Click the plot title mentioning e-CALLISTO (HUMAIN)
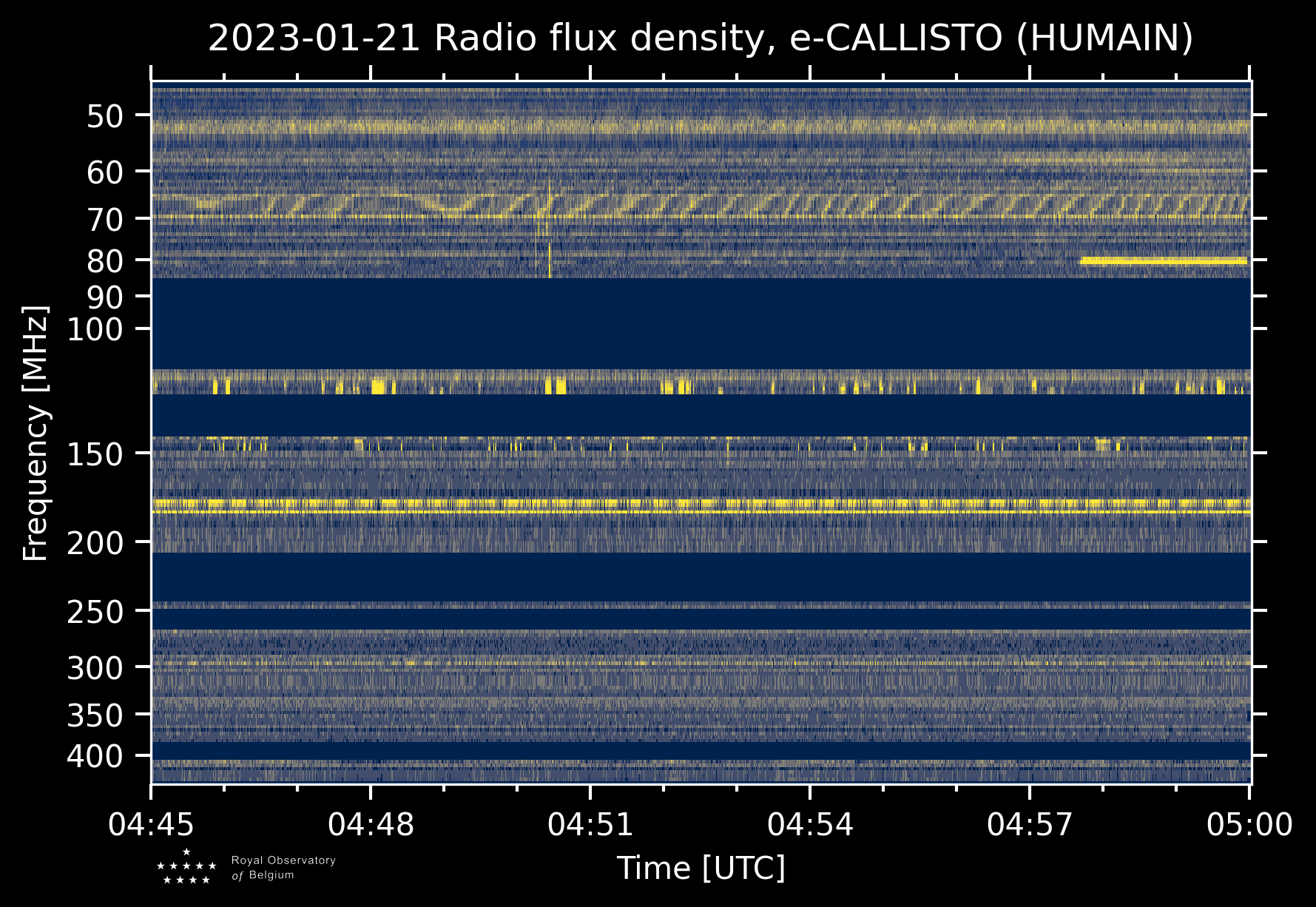Image resolution: width=1316 pixels, height=907 pixels. point(700,38)
